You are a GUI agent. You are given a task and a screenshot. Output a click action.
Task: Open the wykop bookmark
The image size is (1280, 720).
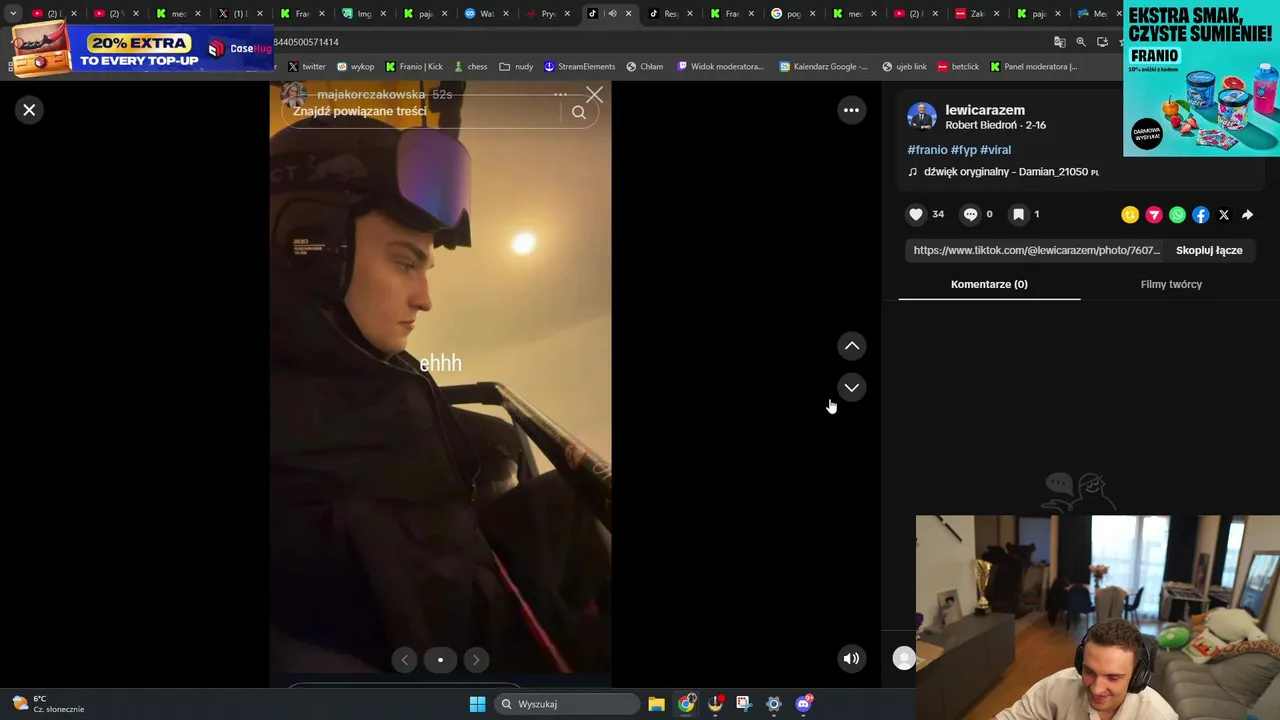click(355, 67)
